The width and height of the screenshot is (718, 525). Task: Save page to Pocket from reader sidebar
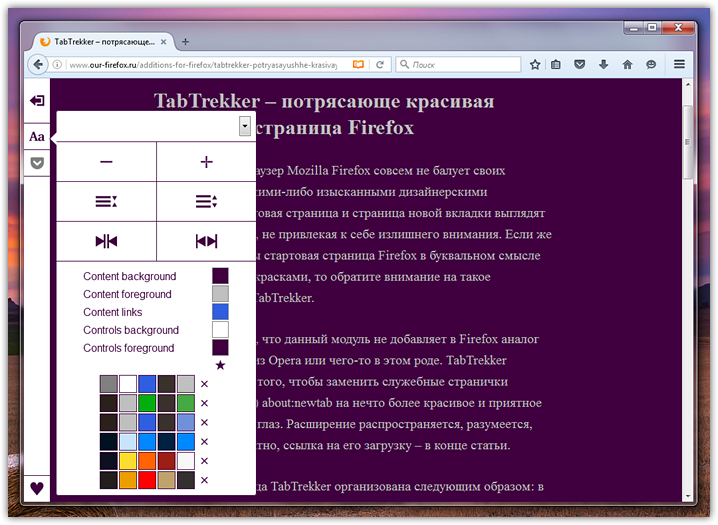[x=37, y=162]
